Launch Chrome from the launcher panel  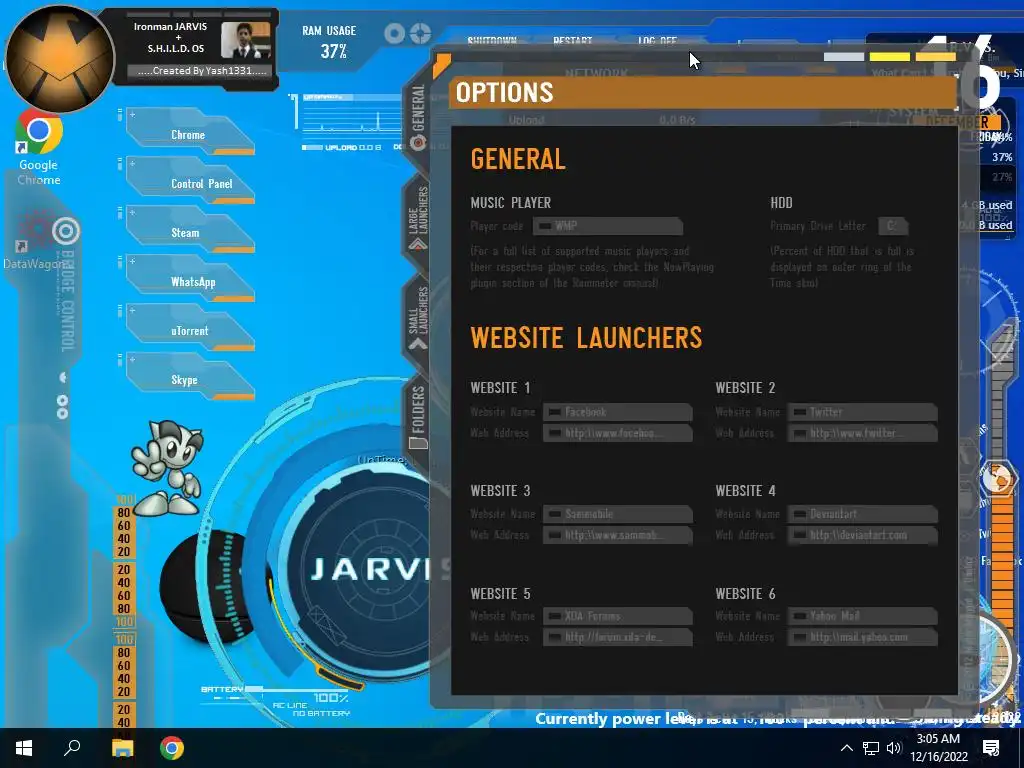coord(189,134)
